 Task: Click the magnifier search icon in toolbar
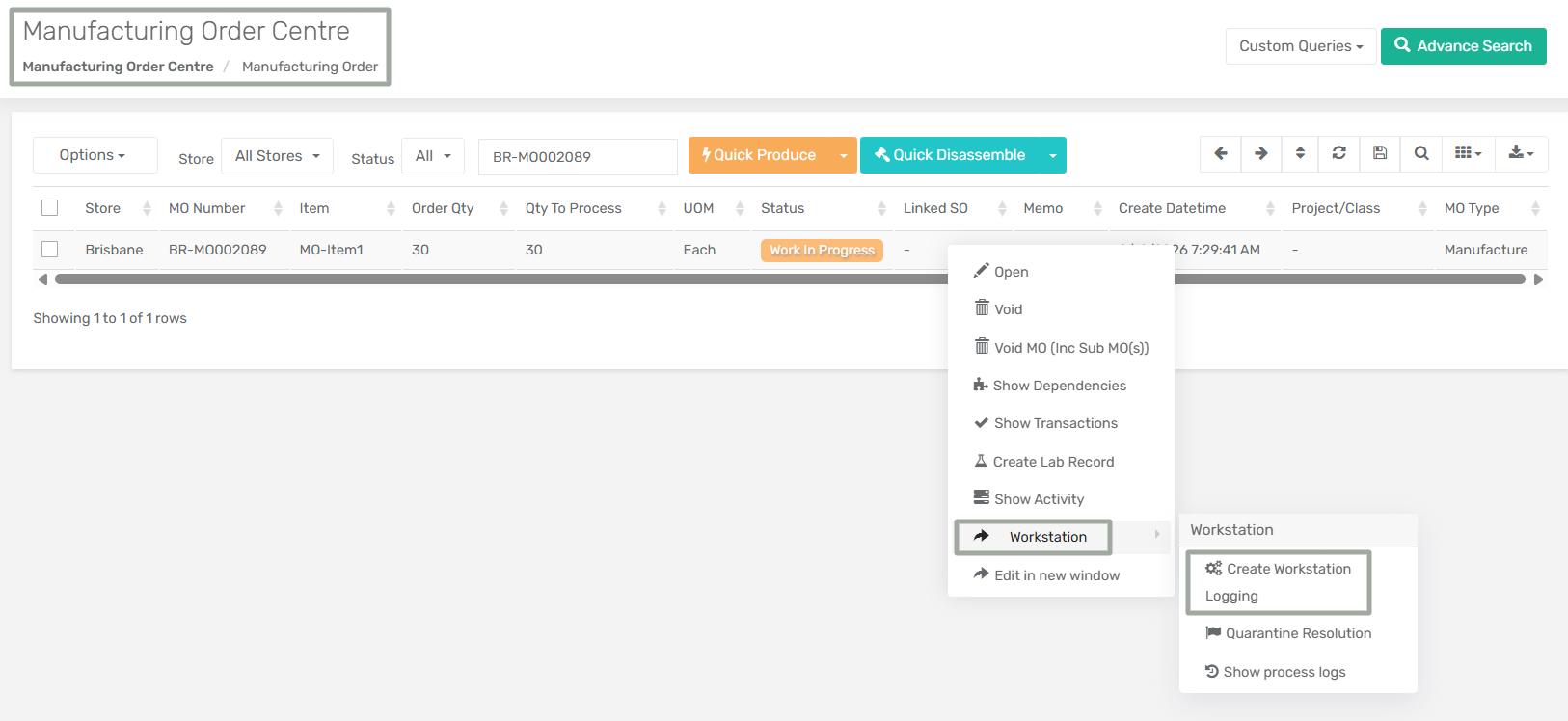[1420, 153]
